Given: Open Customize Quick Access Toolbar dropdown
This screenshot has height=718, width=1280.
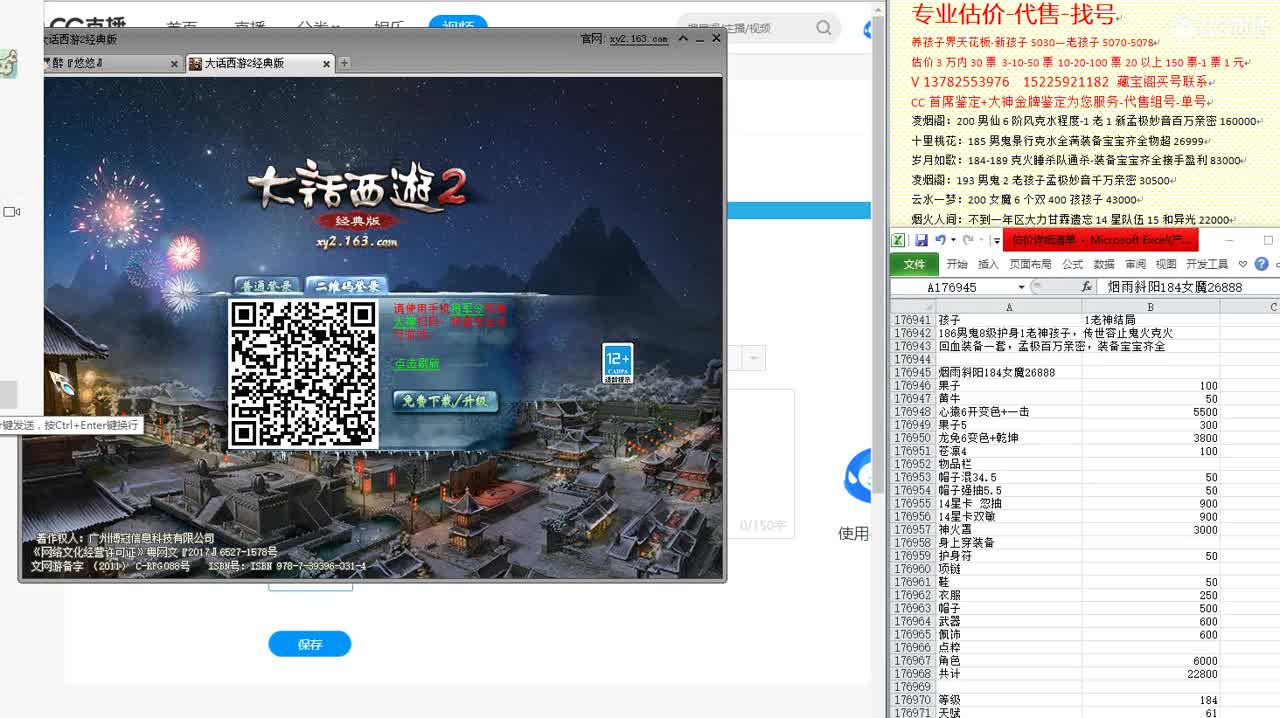Looking at the screenshot, I should tap(996, 240).
